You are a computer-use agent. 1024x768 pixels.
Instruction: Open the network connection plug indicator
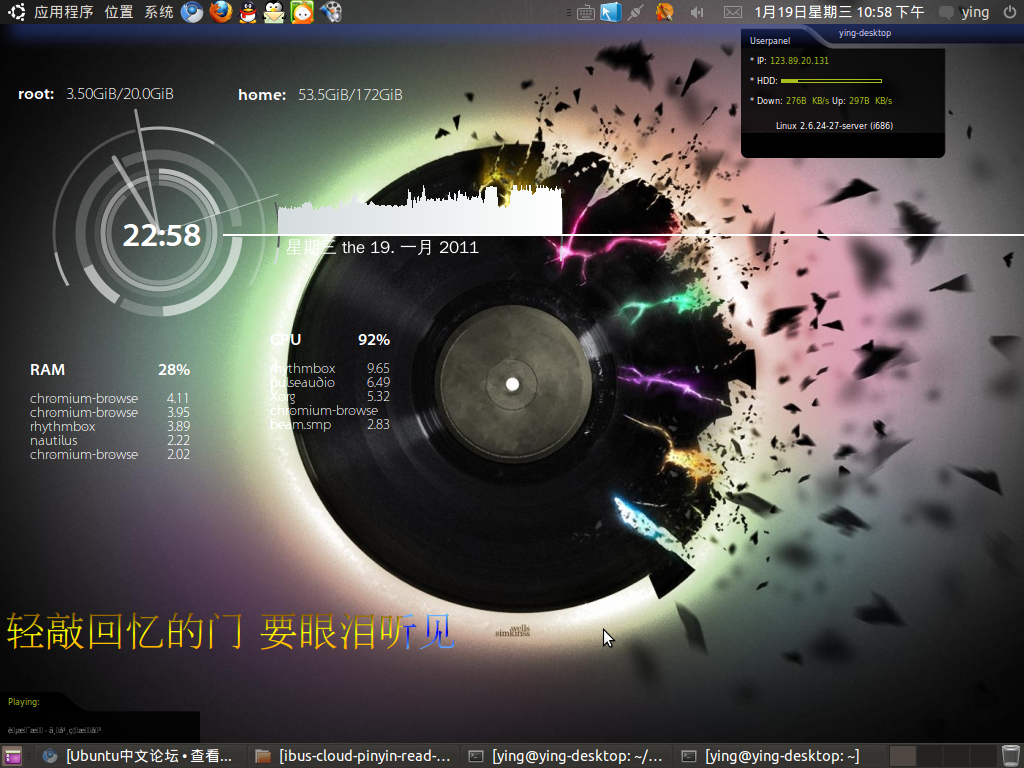(635, 12)
